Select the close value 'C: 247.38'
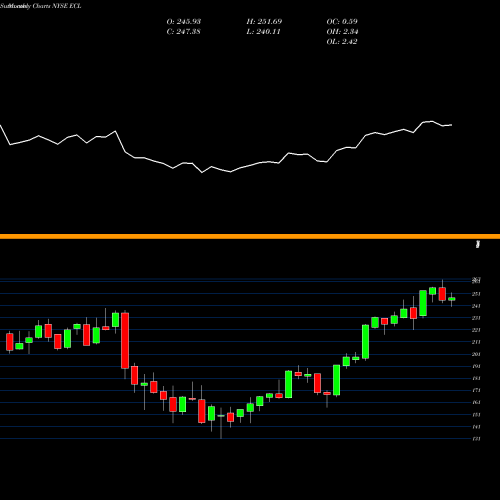This screenshot has height=500, width=500. pos(184,32)
